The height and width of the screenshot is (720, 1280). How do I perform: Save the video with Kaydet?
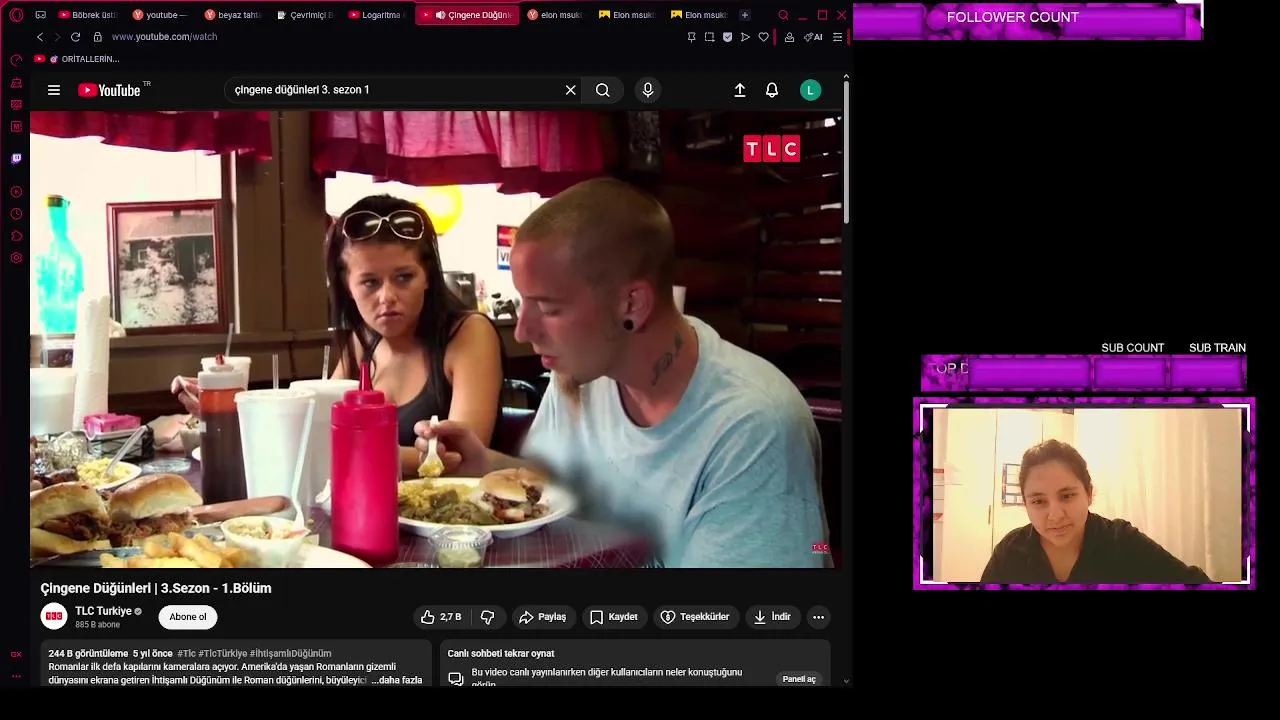pyautogui.click(x=614, y=617)
